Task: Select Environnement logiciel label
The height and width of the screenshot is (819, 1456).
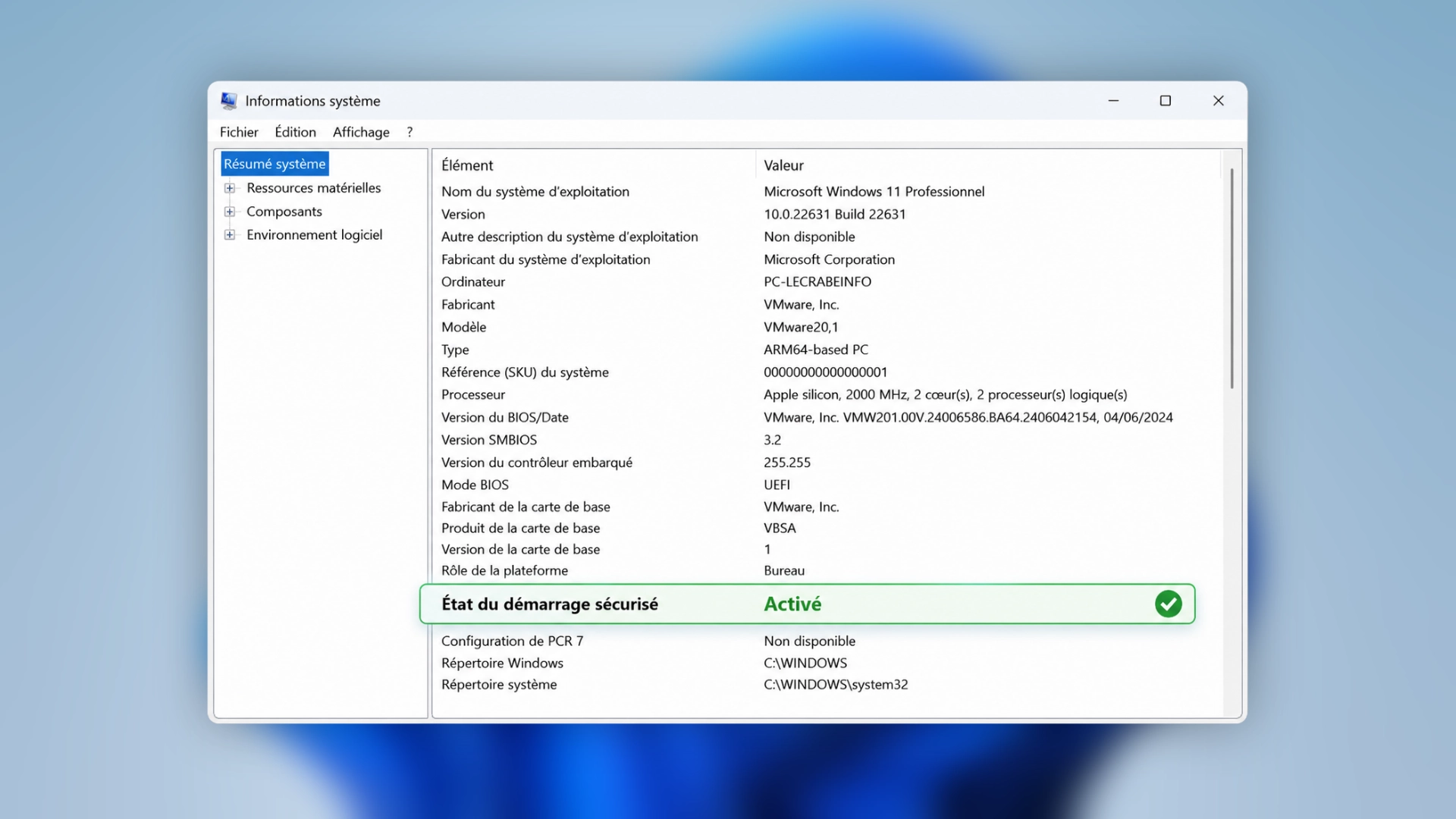Action: tap(315, 235)
